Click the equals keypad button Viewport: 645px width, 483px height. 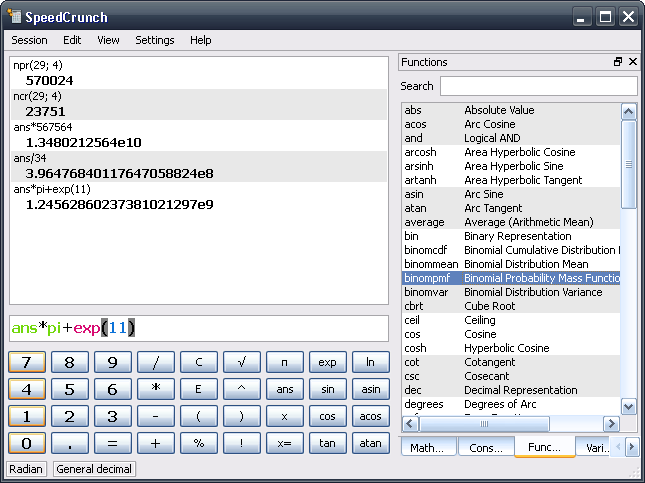(113, 443)
